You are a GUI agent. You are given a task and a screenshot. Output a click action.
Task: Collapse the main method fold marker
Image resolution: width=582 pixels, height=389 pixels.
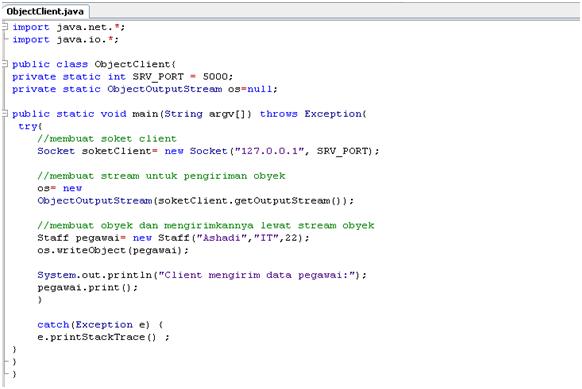[x=4, y=114]
